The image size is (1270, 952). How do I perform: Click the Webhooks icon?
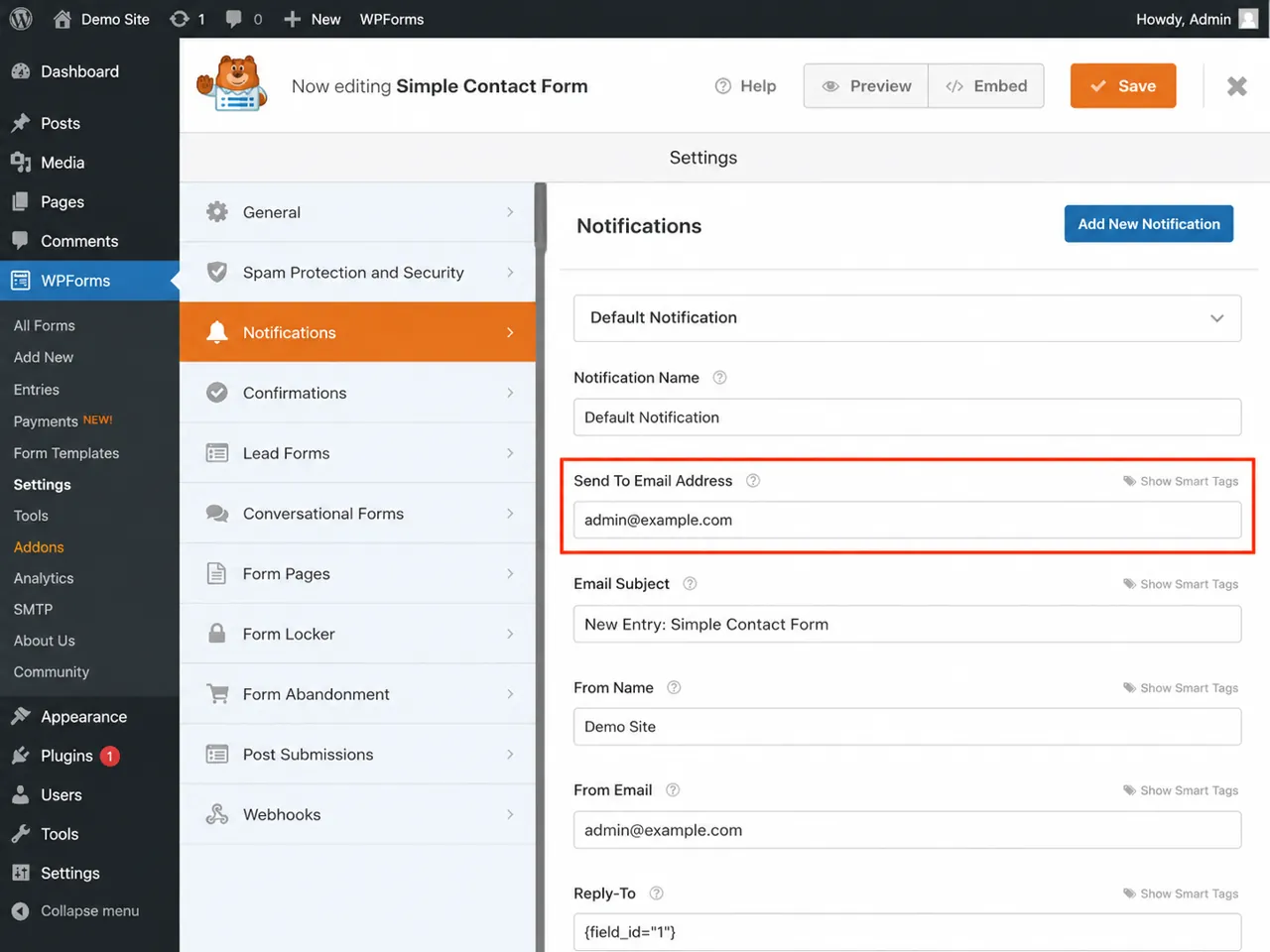point(216,814)
